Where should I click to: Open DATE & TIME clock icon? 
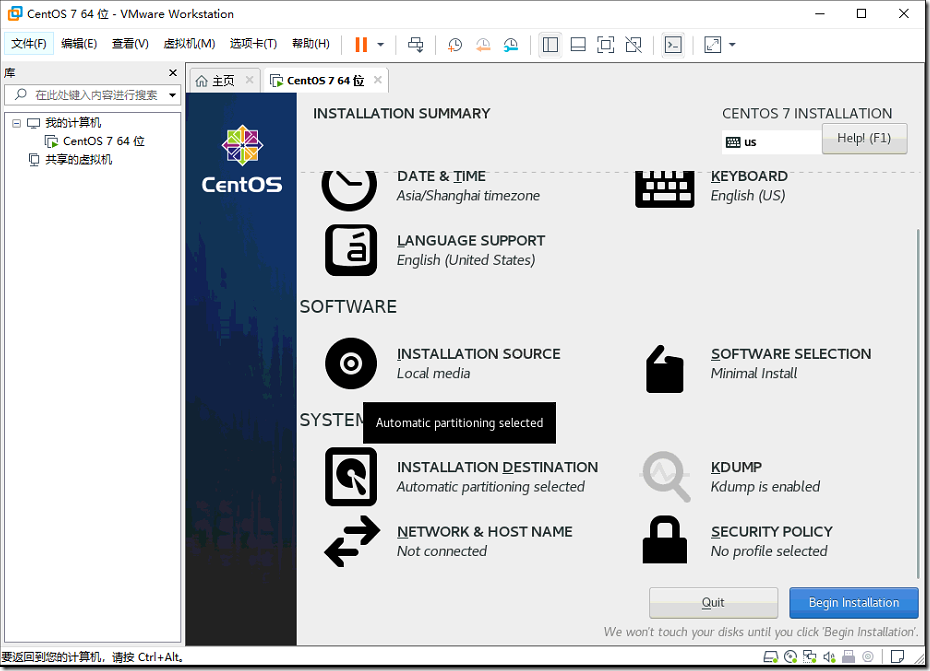tap(349, 190)
